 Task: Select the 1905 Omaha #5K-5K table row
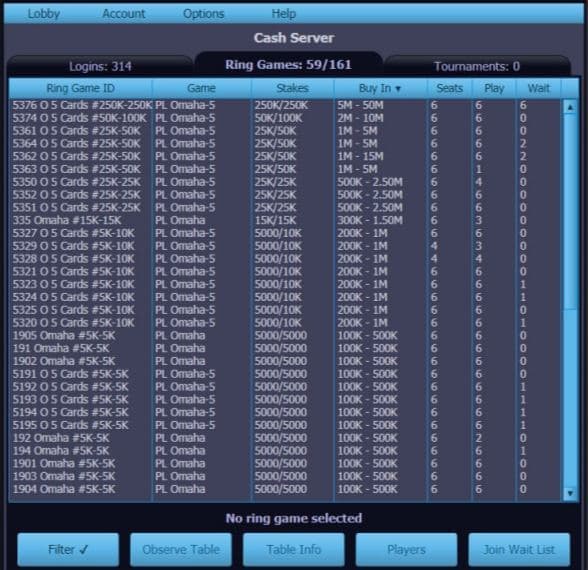pos(285,335)
